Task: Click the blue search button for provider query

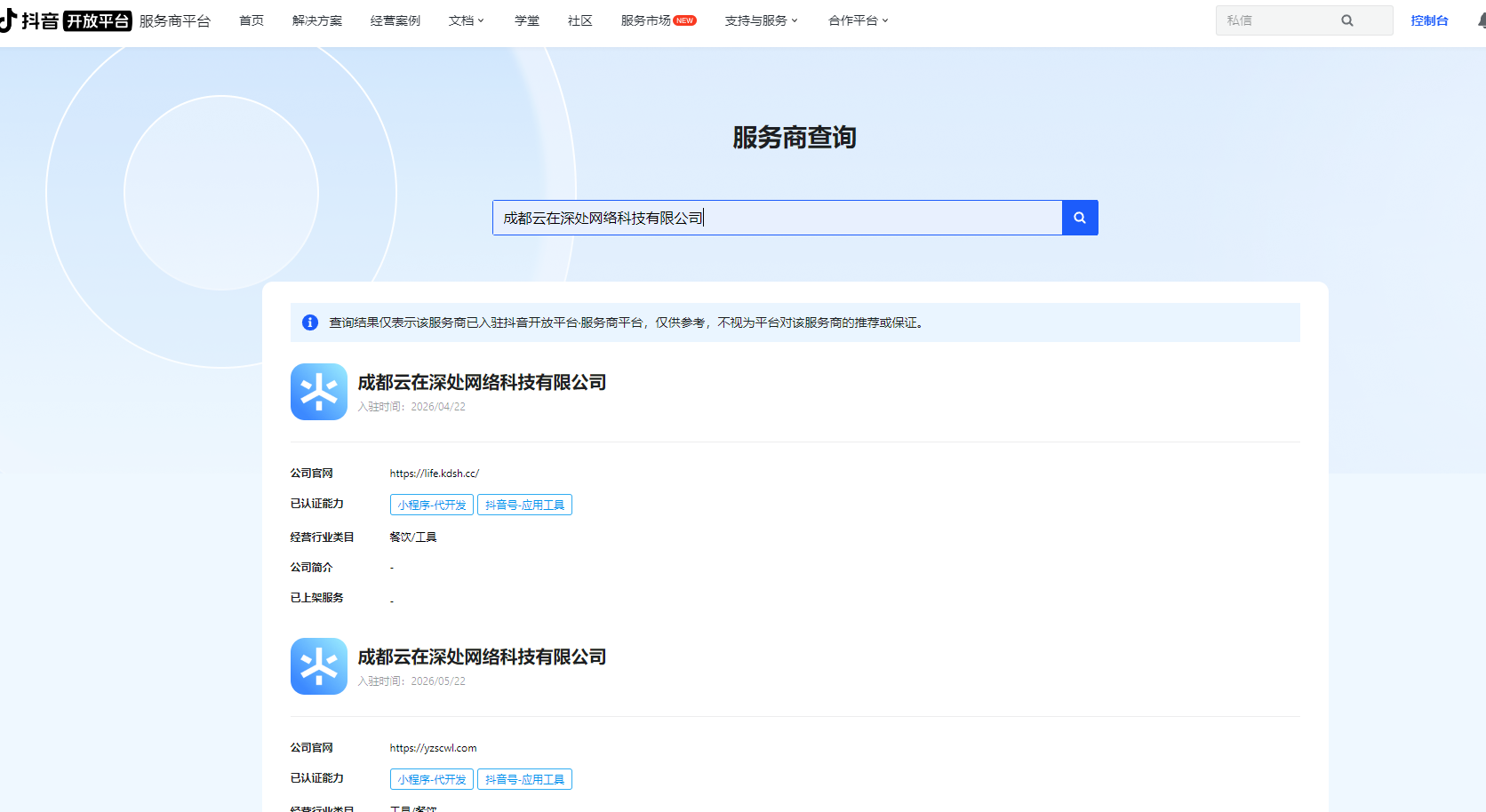Action: click(x=1080, y=218)
